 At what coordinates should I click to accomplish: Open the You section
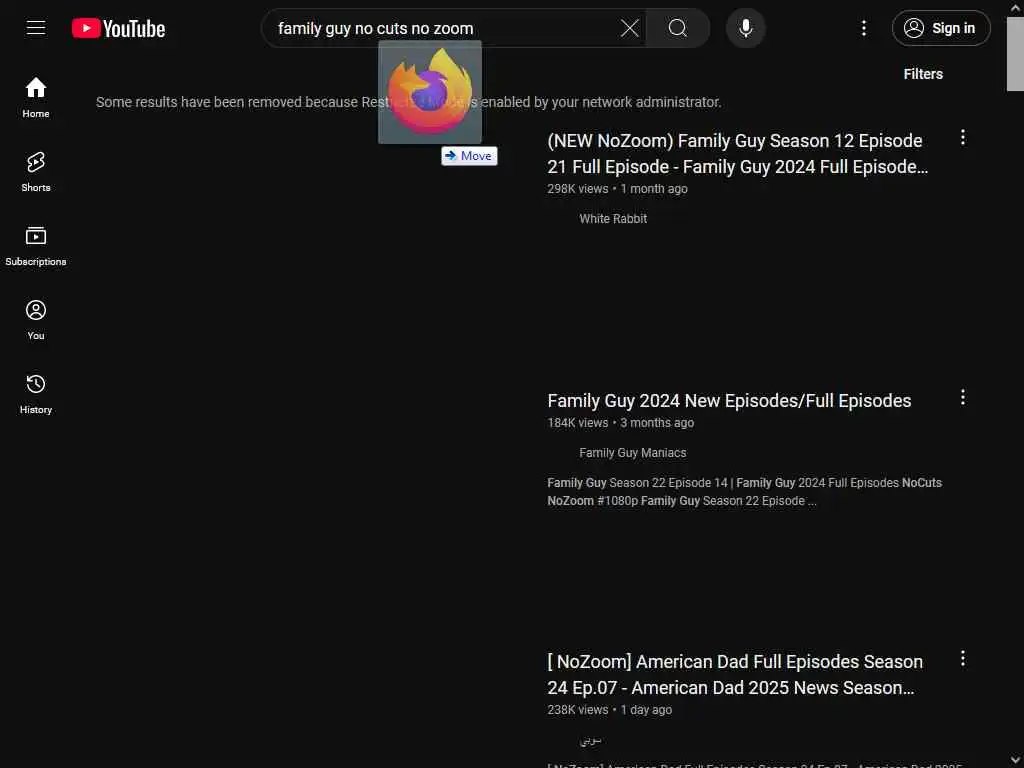click(x=36, y=320)
